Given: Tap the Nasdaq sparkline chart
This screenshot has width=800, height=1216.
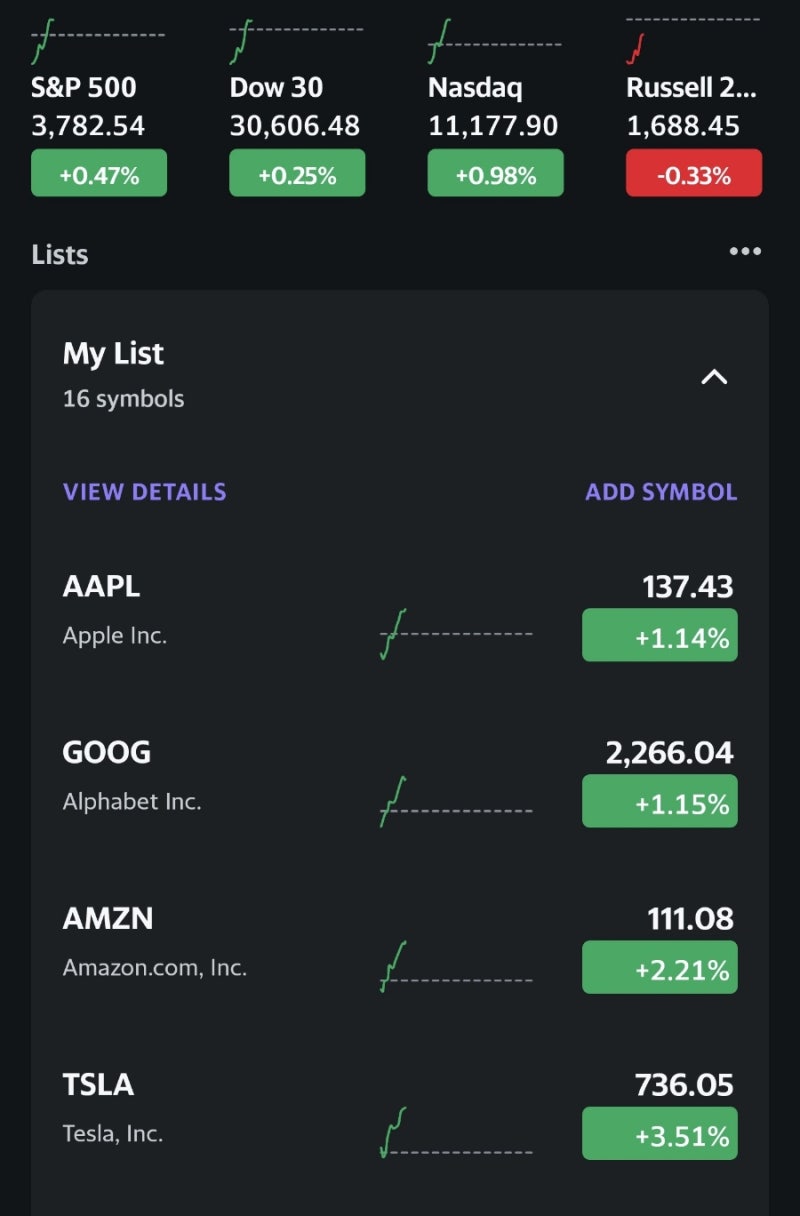Looking at the screenshot, I should pos(494,41).
